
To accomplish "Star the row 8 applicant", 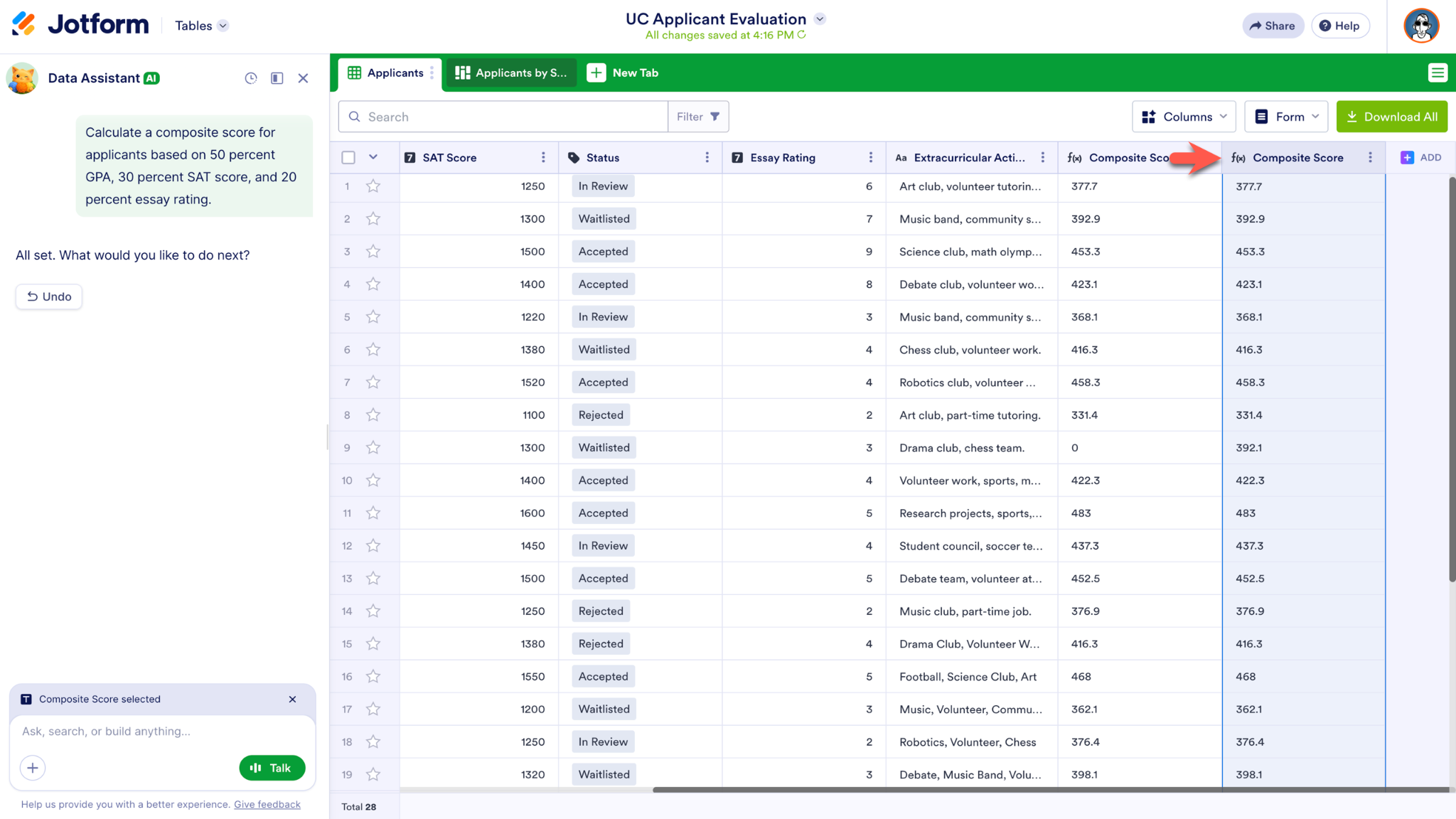I will click(373, 415).
